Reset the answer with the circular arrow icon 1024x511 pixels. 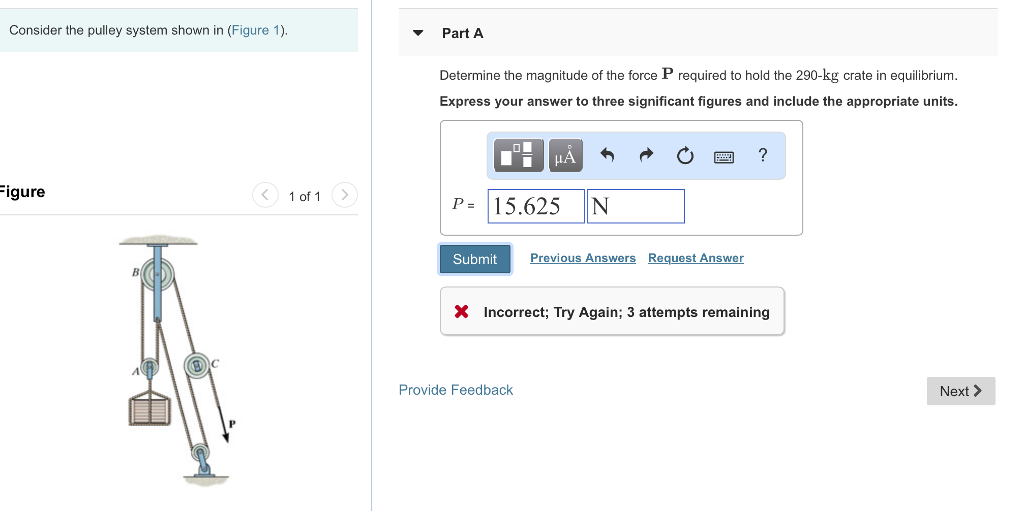pyautogui.click(x=685, y=155)
